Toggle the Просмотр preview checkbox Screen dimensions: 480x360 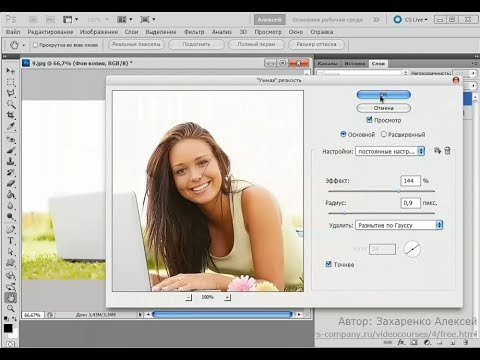coord(369,120)
